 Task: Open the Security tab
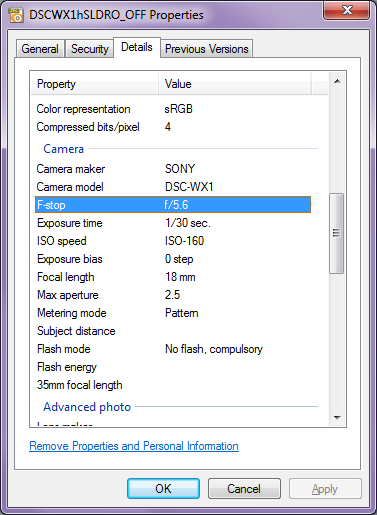tap(90, 49)
